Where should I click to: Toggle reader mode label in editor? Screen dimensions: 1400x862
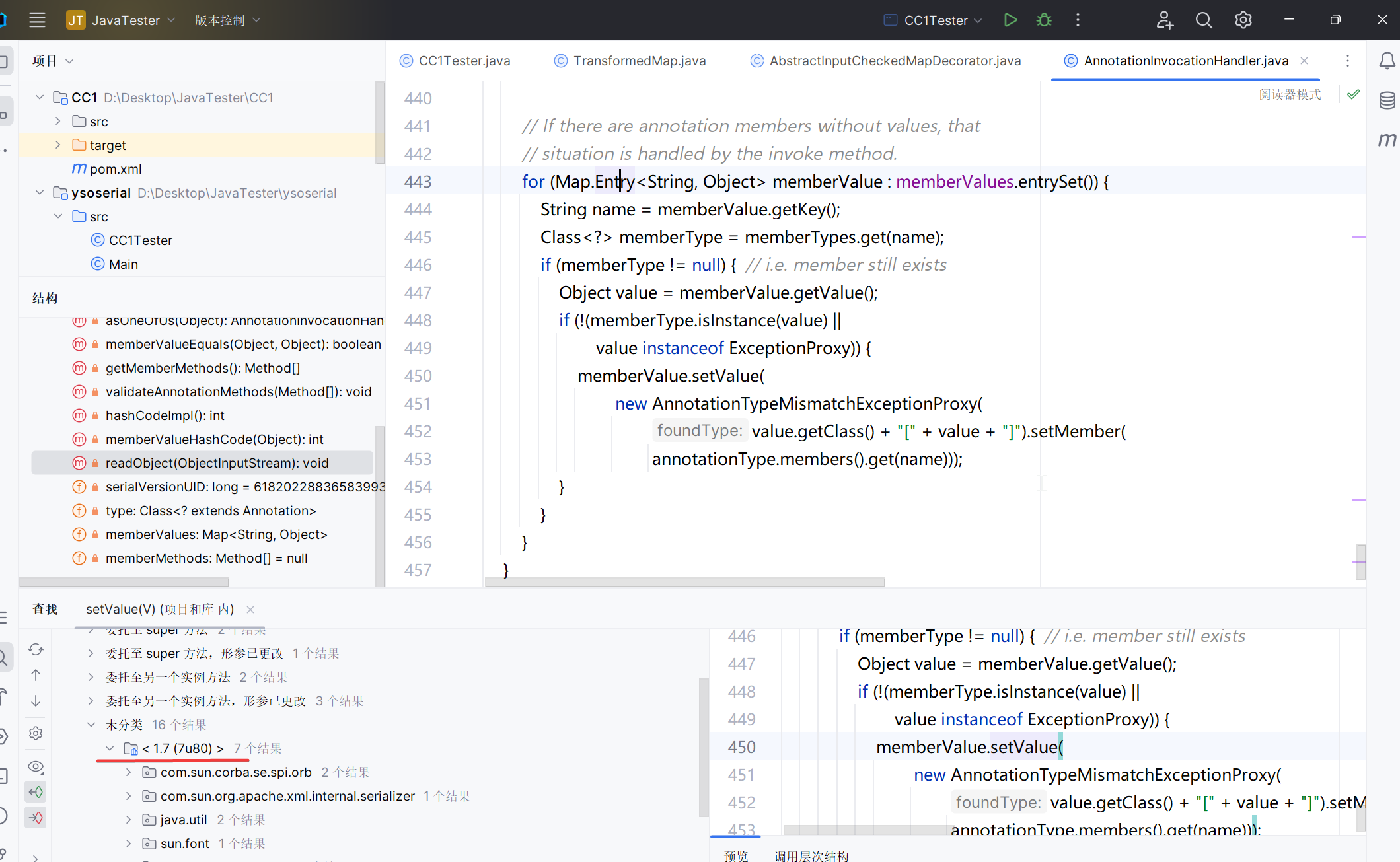[1289, 94]
